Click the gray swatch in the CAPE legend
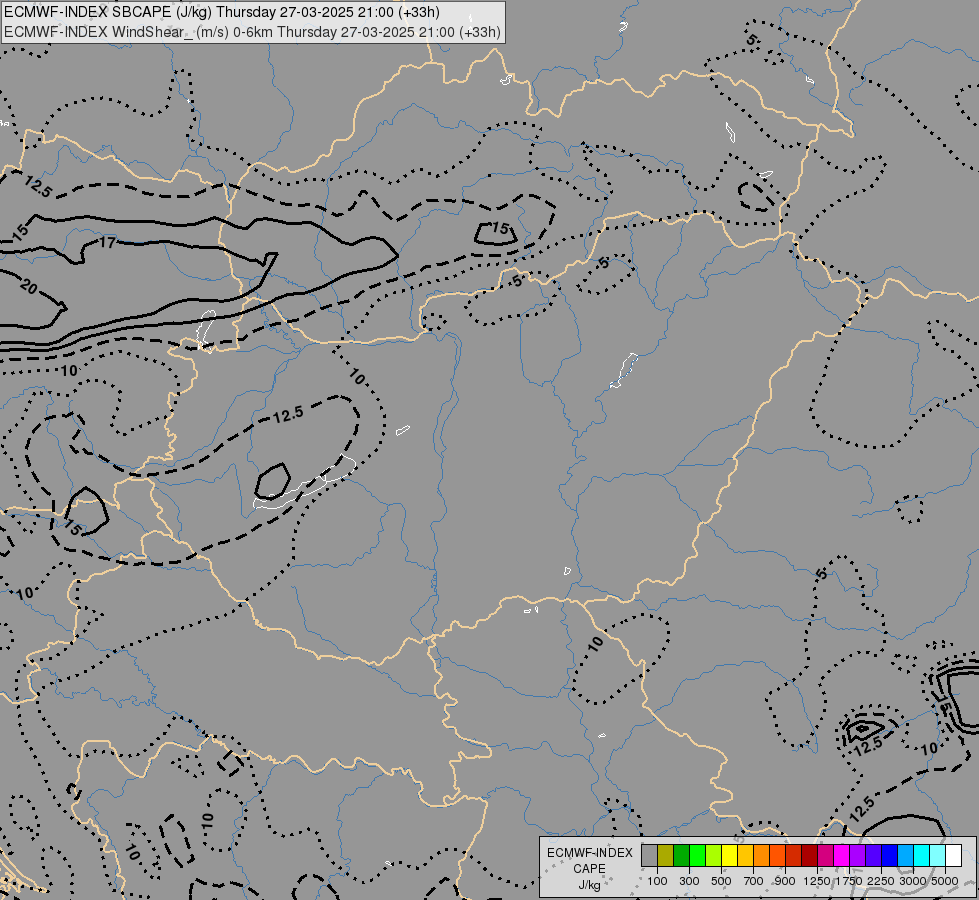 coord(649,855)
